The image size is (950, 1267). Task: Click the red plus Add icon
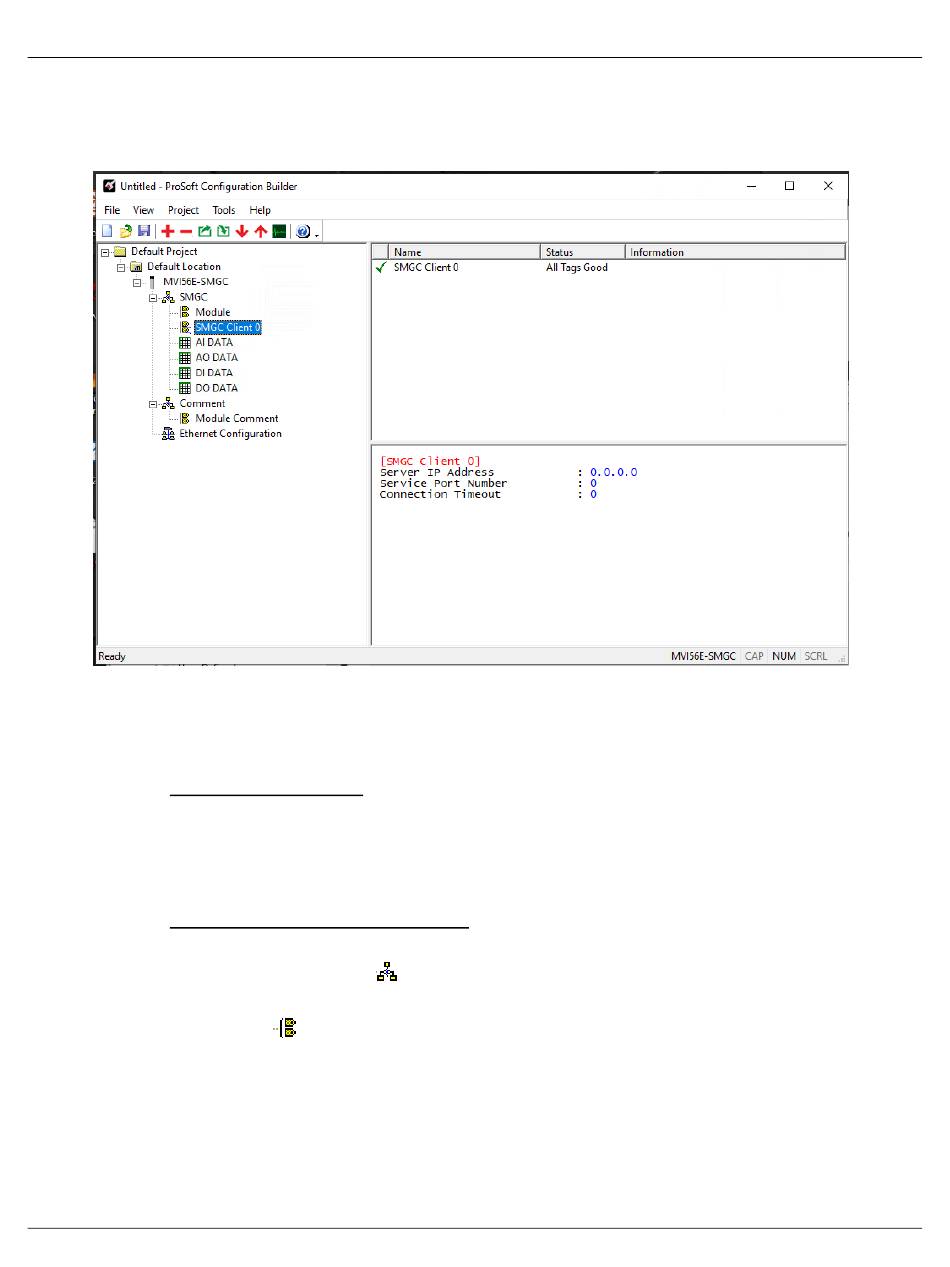(168, 232)
